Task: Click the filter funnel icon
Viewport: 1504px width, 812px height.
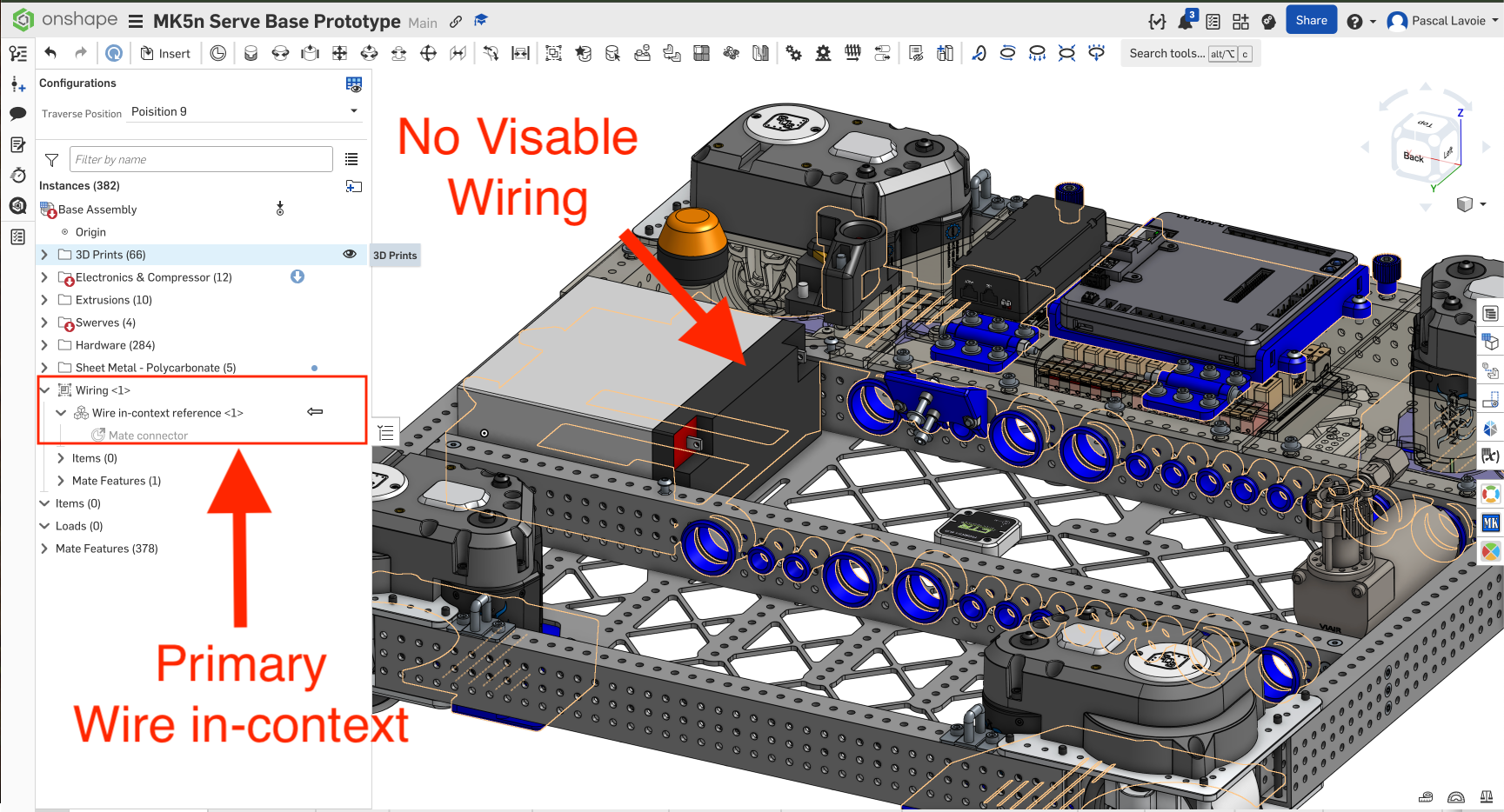Action: 51,160
